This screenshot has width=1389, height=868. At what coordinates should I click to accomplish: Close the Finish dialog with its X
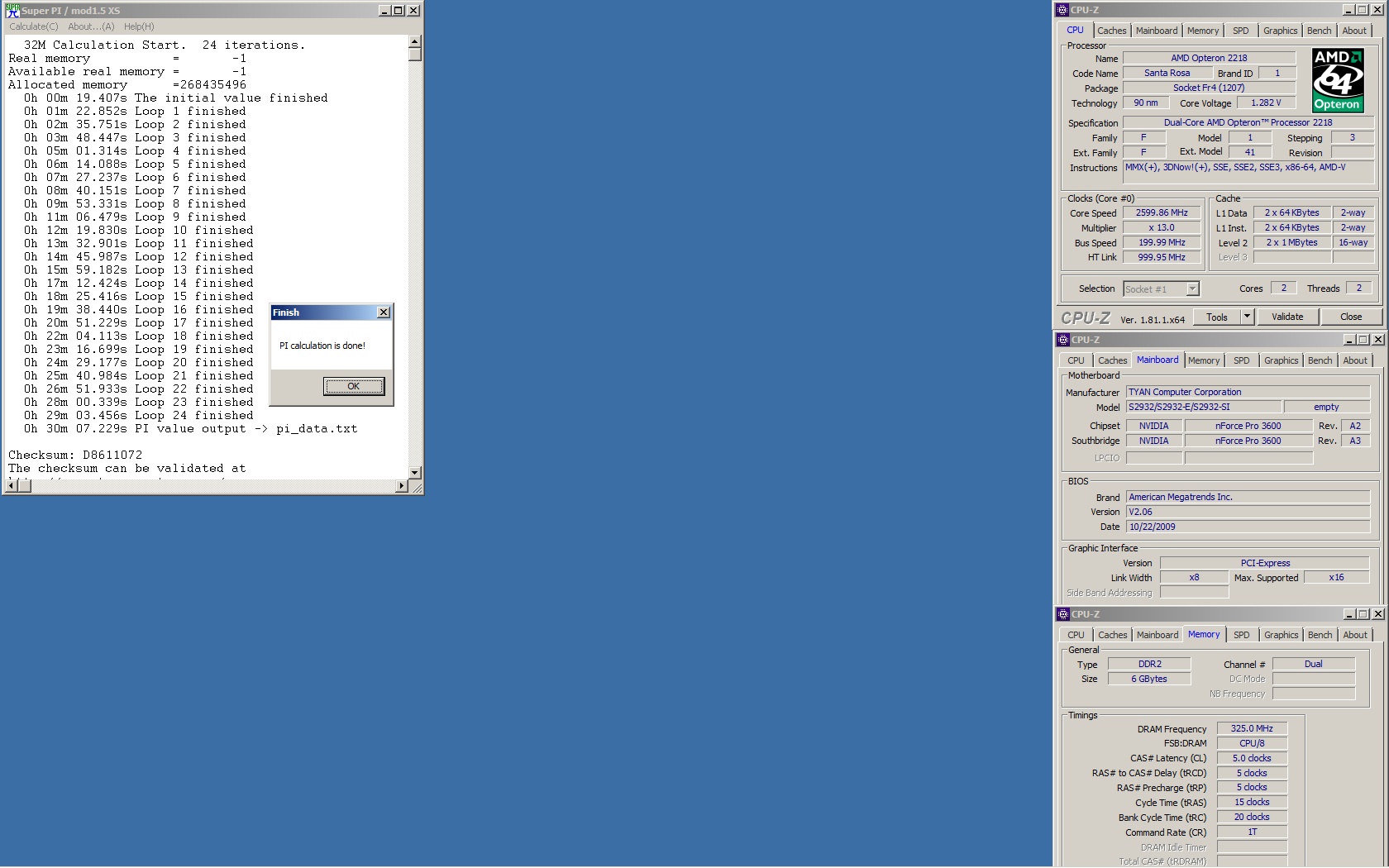pyautogui.click(x=384, y=312)
